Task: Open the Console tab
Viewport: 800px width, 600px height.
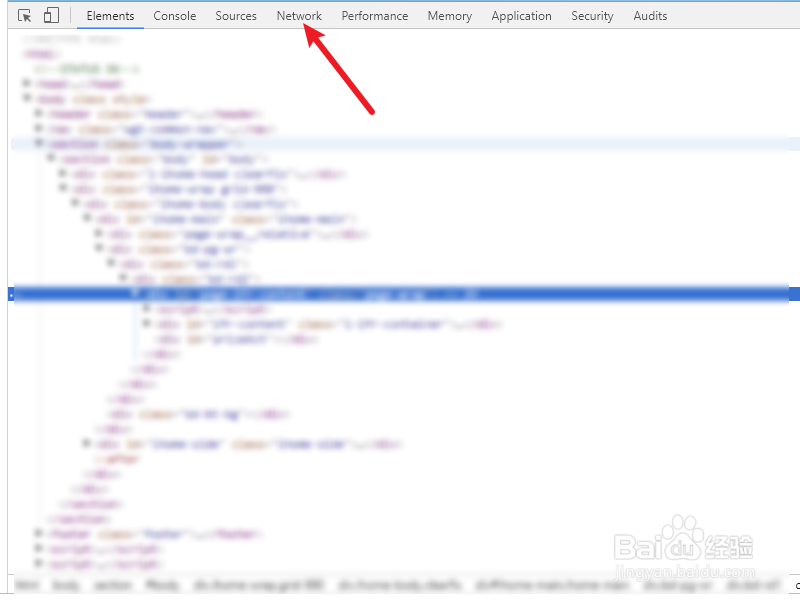Action: click(174, 16)
